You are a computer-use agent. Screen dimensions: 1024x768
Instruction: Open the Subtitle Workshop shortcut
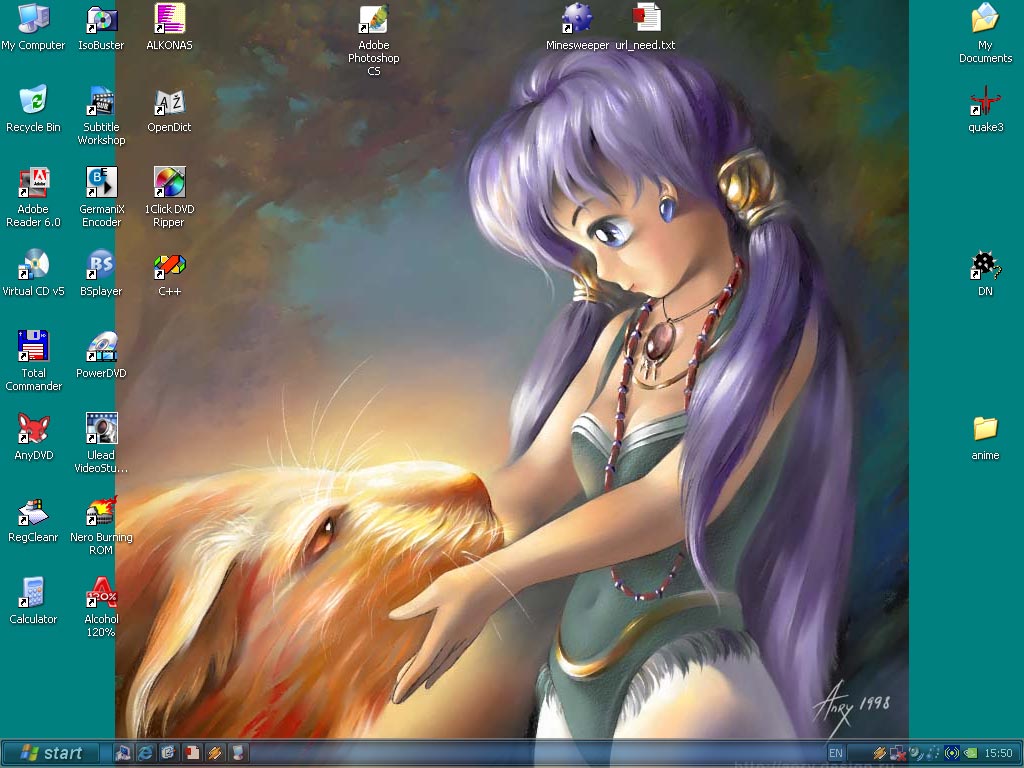pyautogui.click(x=101, y=101)
